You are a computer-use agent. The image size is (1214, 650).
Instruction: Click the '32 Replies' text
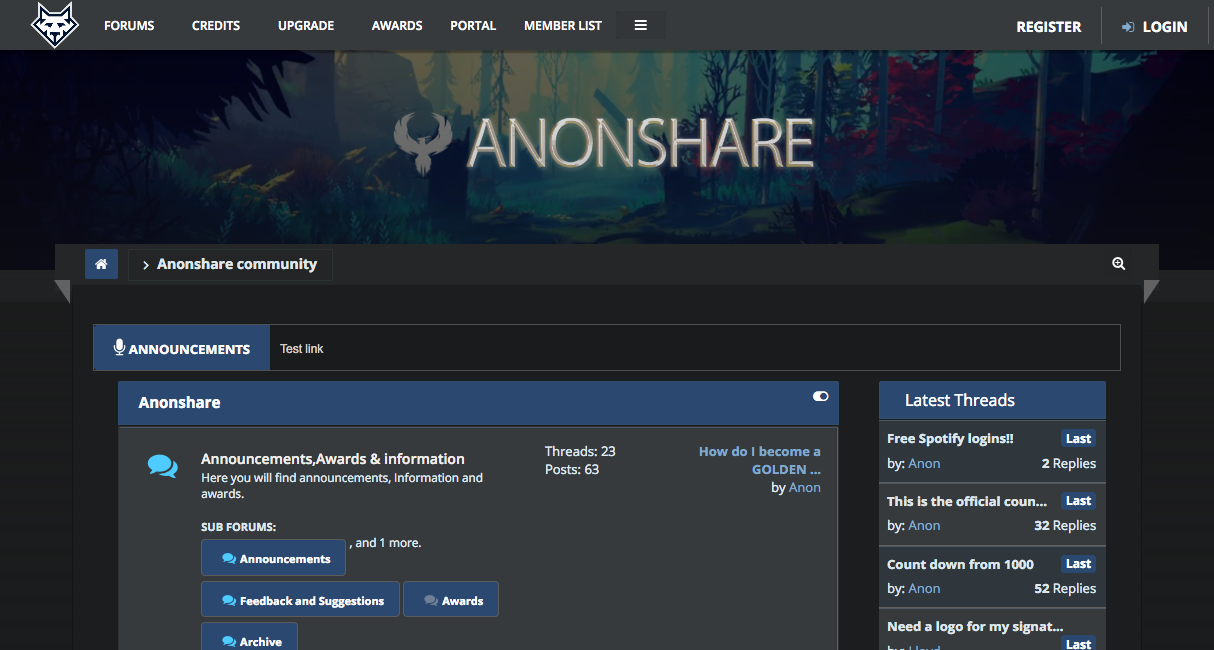coord(1065,525)
